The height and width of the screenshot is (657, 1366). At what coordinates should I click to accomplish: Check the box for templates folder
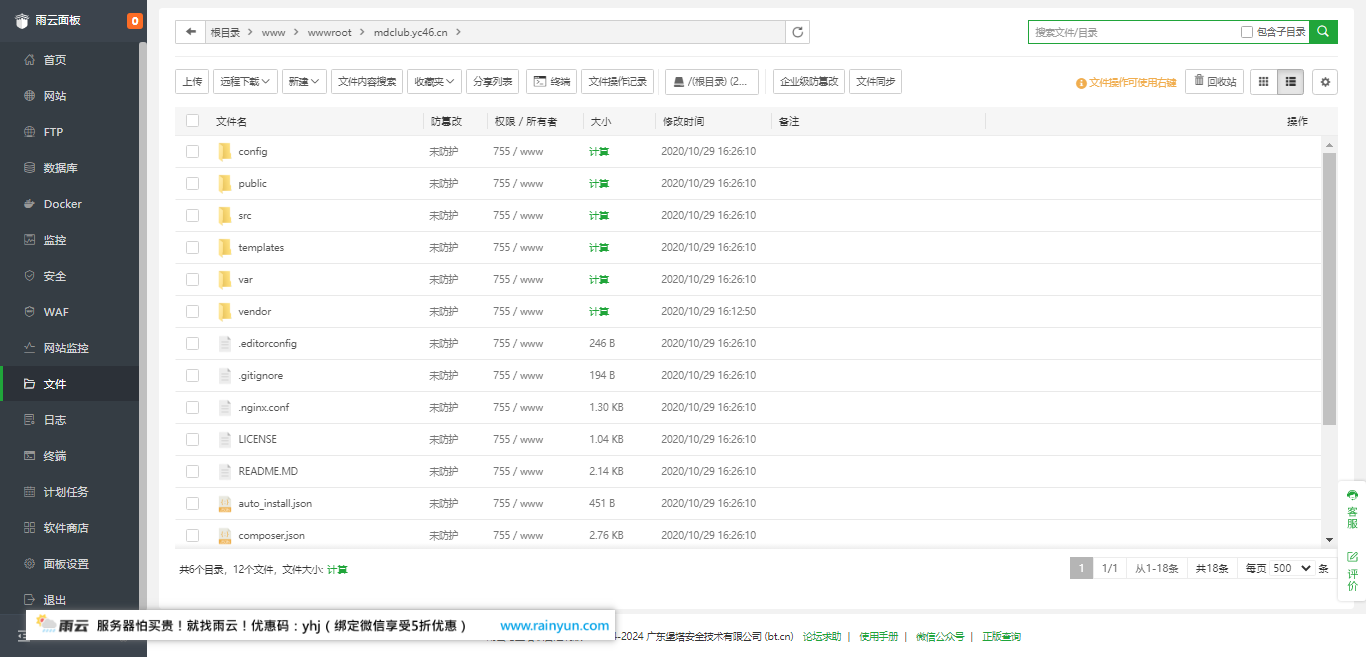click(192, 248)
